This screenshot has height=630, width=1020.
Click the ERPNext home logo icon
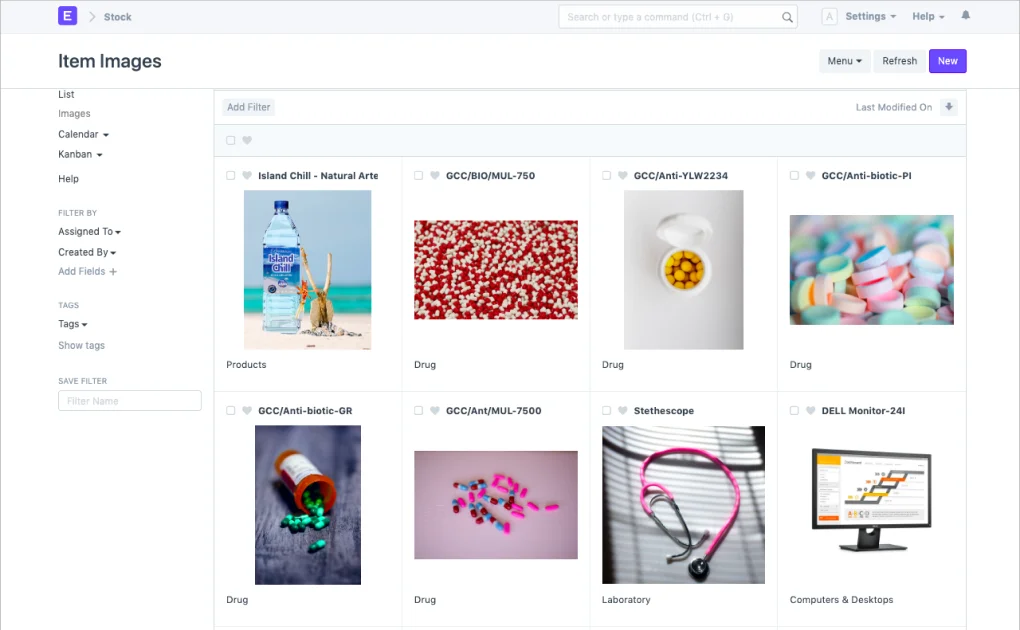point(67,16)
